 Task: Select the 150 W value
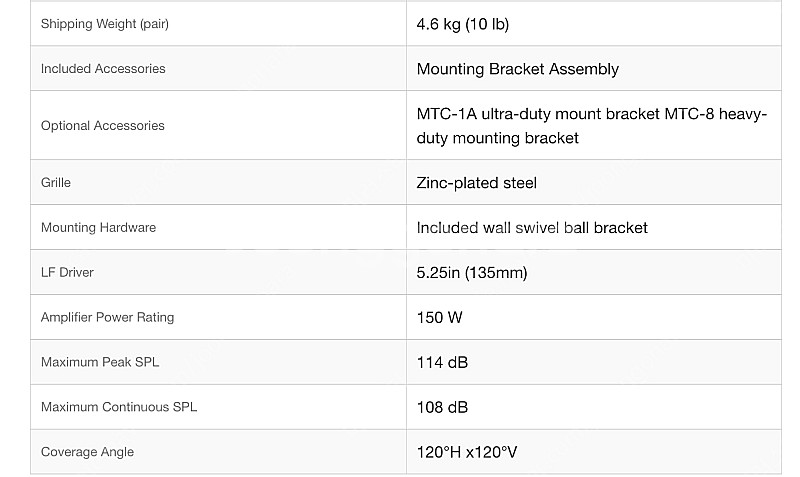[439, 317]
